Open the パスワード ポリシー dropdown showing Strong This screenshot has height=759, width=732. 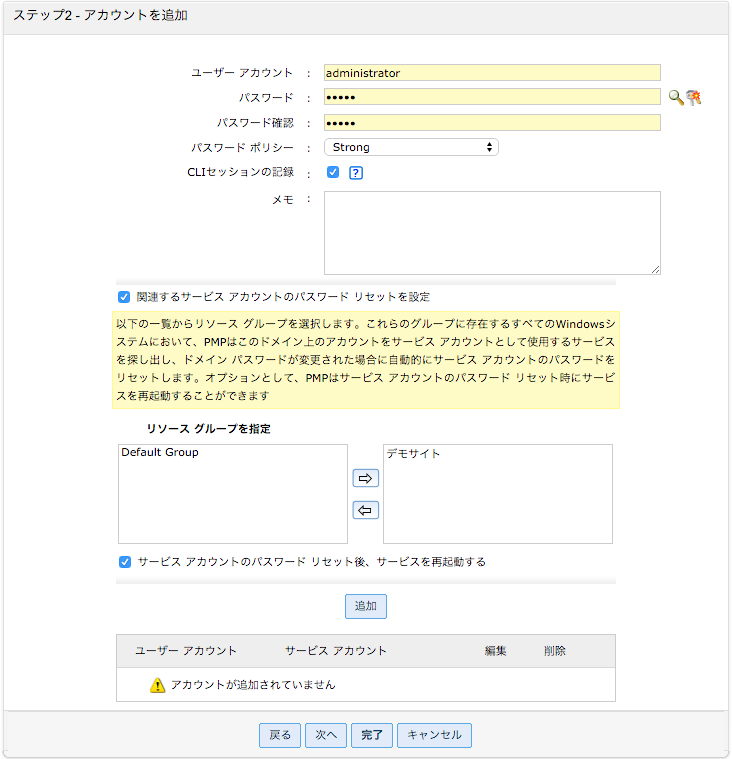411,147
